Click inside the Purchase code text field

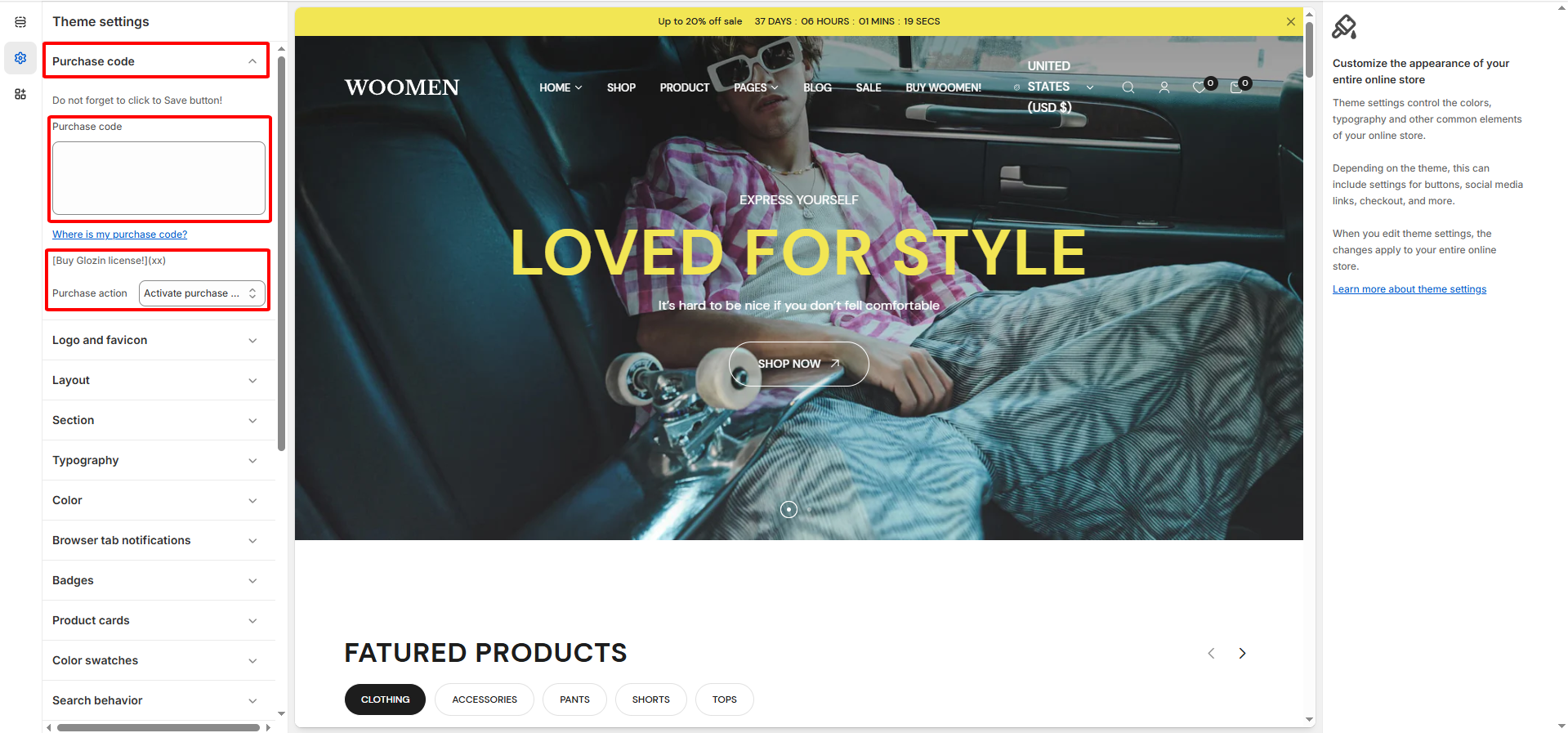(x=159, y=178)
